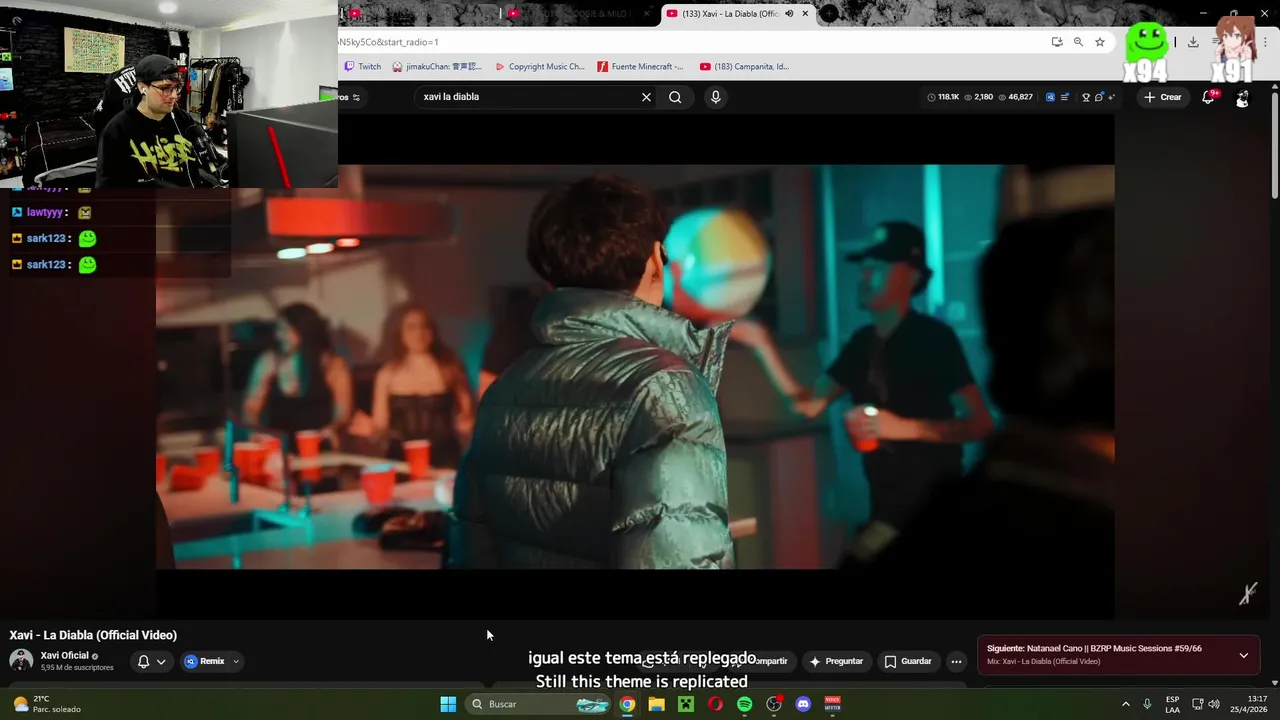Open File Explorer from the taskbar
Viewport: 1280px width, 720px height.
coord(656,704)
